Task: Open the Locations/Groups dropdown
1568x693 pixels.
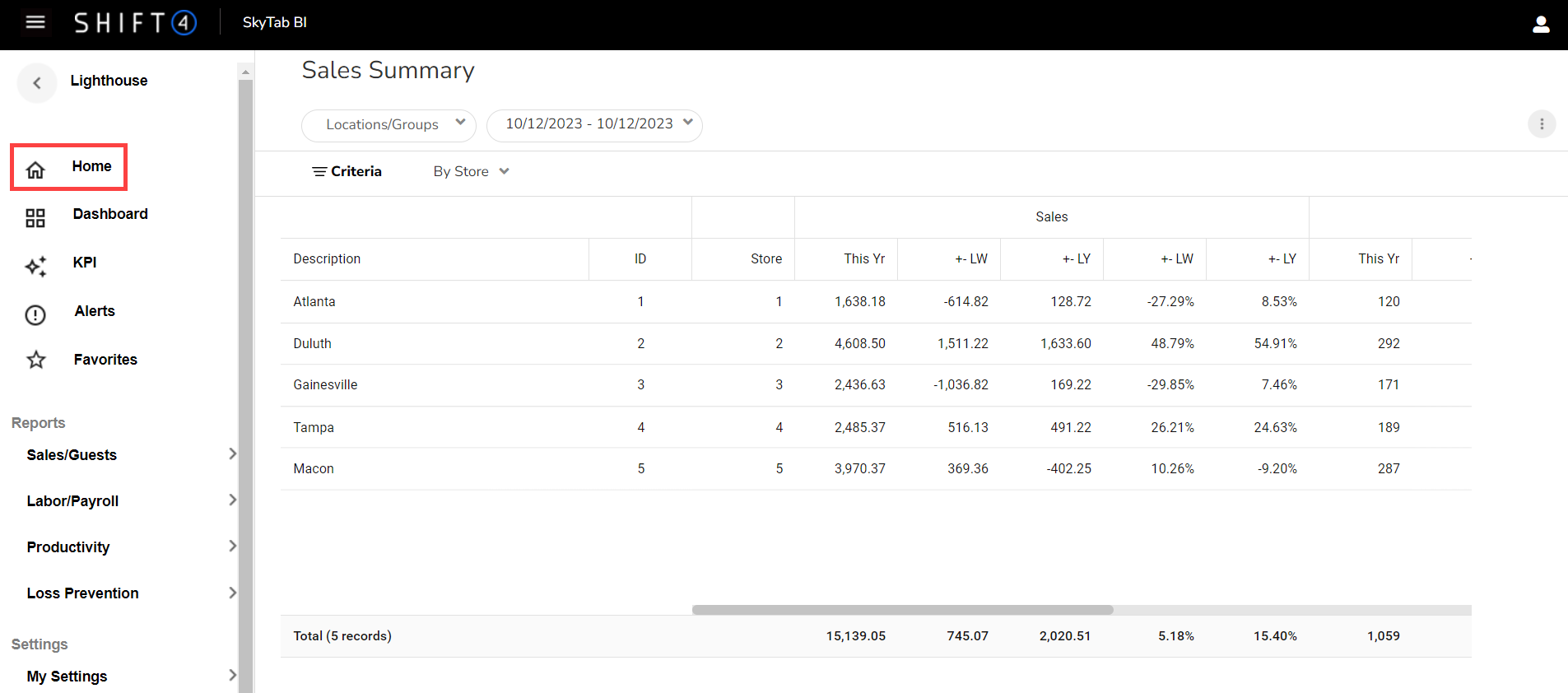Action: (389, 125)
